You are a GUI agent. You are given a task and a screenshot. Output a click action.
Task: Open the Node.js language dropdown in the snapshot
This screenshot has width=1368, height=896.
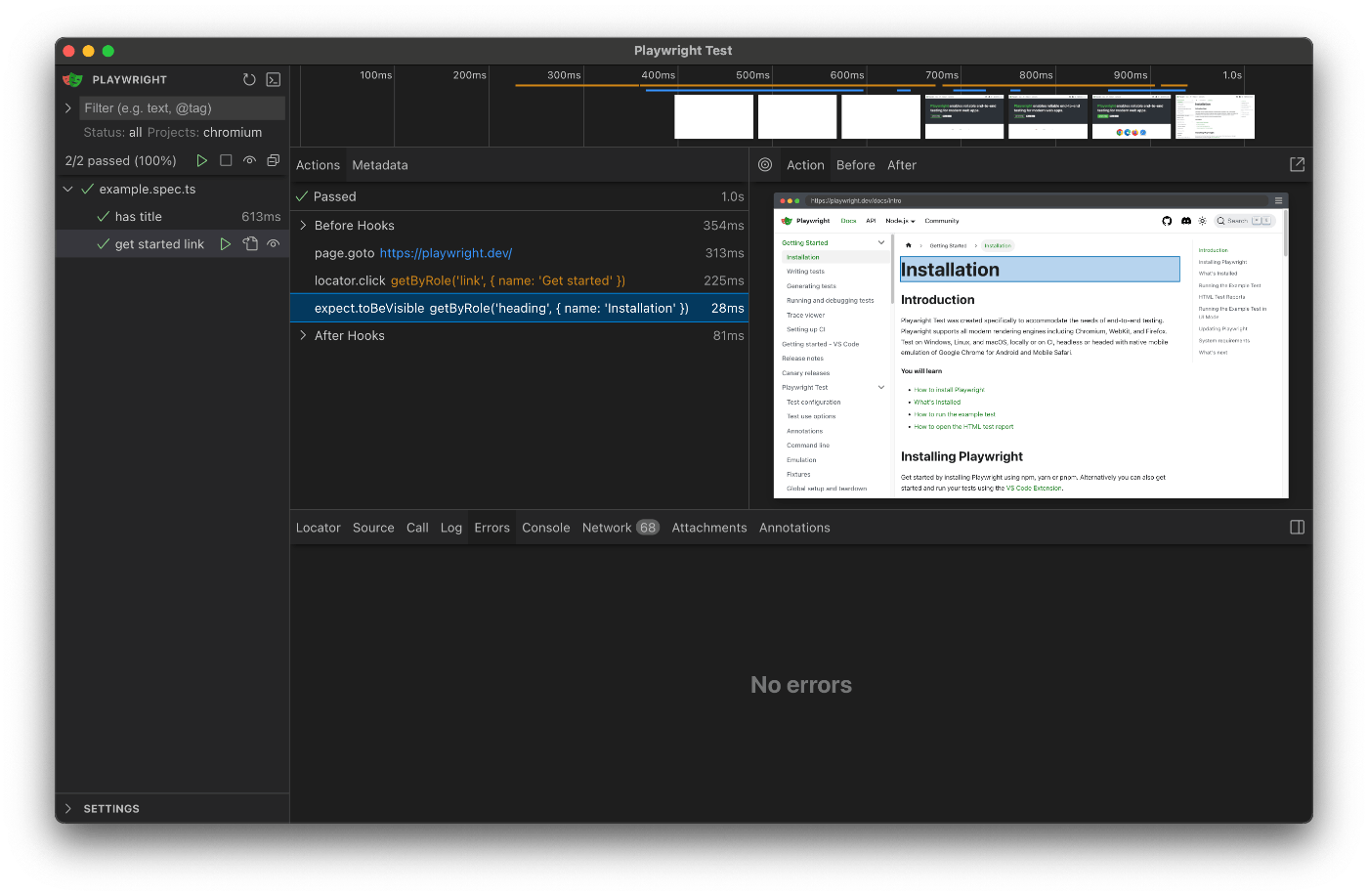900,221
